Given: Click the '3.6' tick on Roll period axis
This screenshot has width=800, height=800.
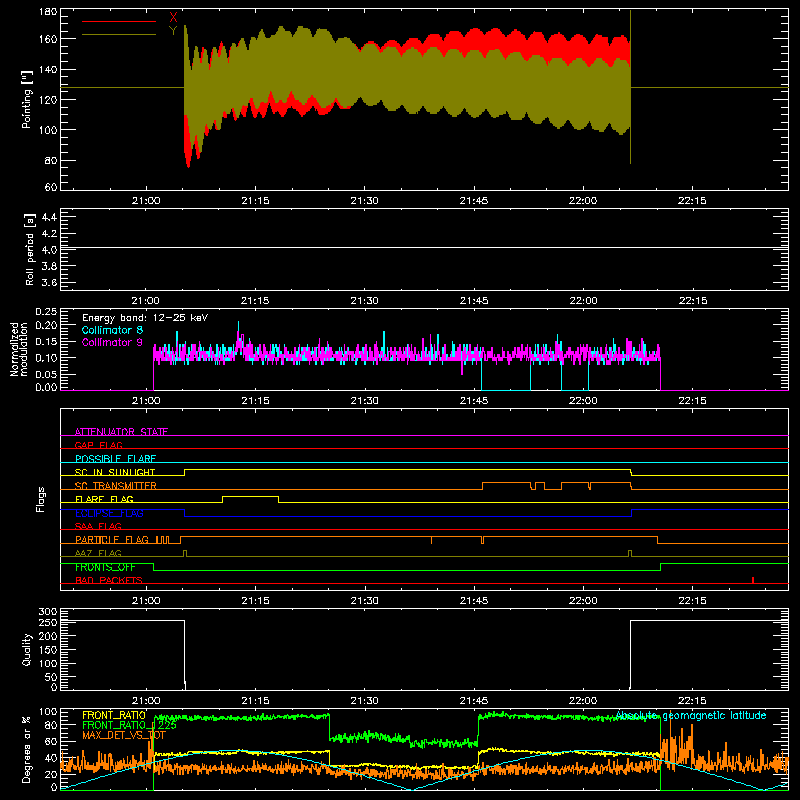Looking at the screenshot, I should coord(49,282).
